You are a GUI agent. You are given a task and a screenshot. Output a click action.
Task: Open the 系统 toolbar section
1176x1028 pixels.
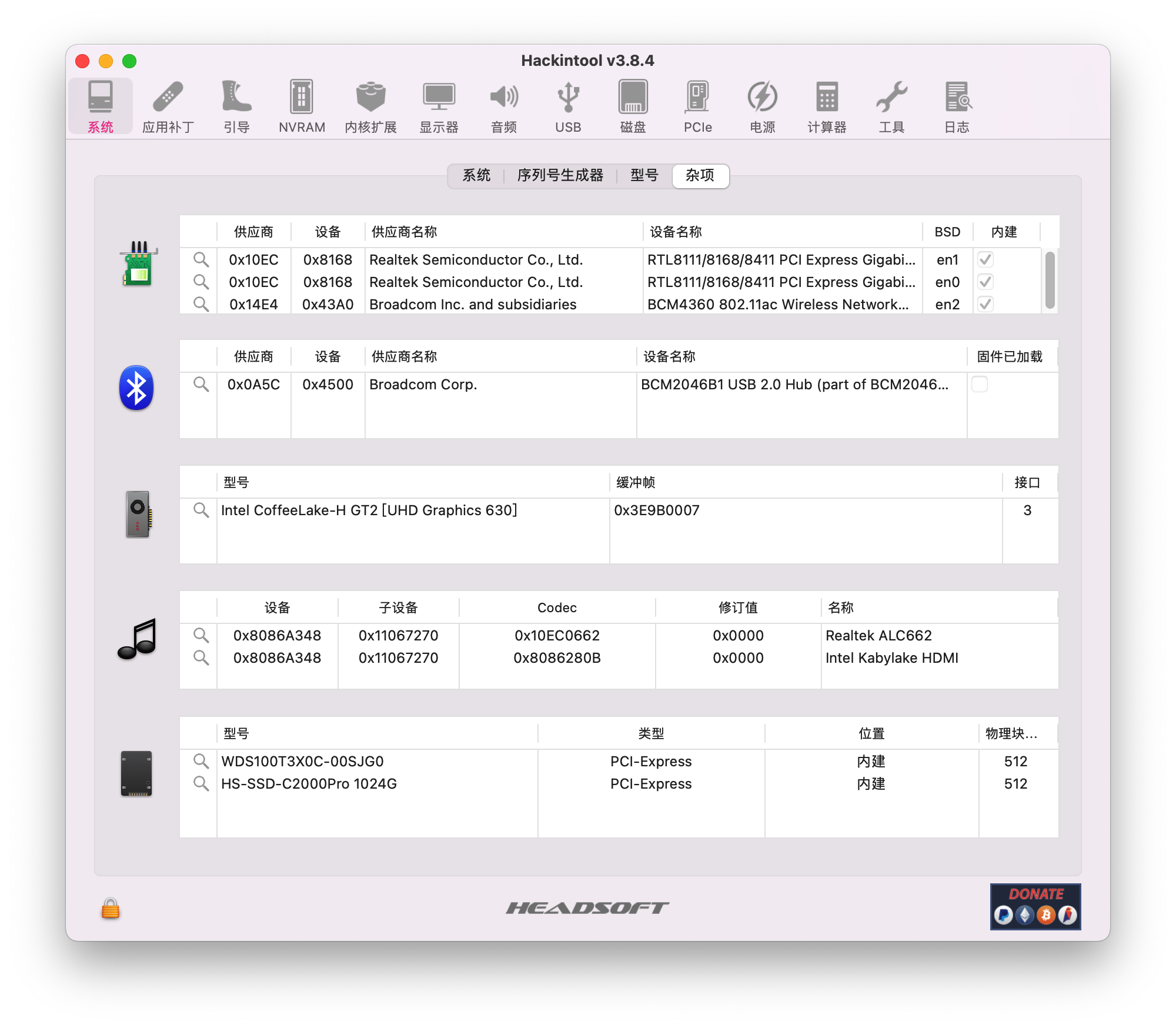click(x=101, y=106)
